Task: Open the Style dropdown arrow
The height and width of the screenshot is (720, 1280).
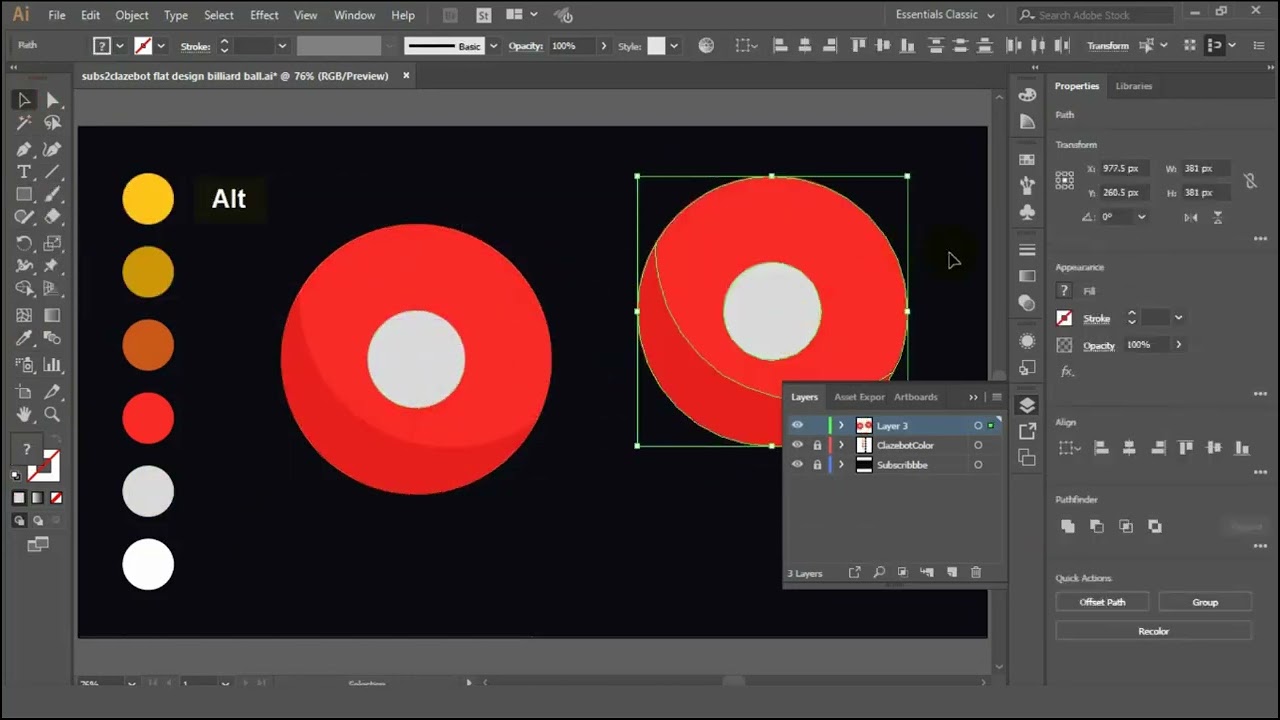Action: [x=674, y=46]
